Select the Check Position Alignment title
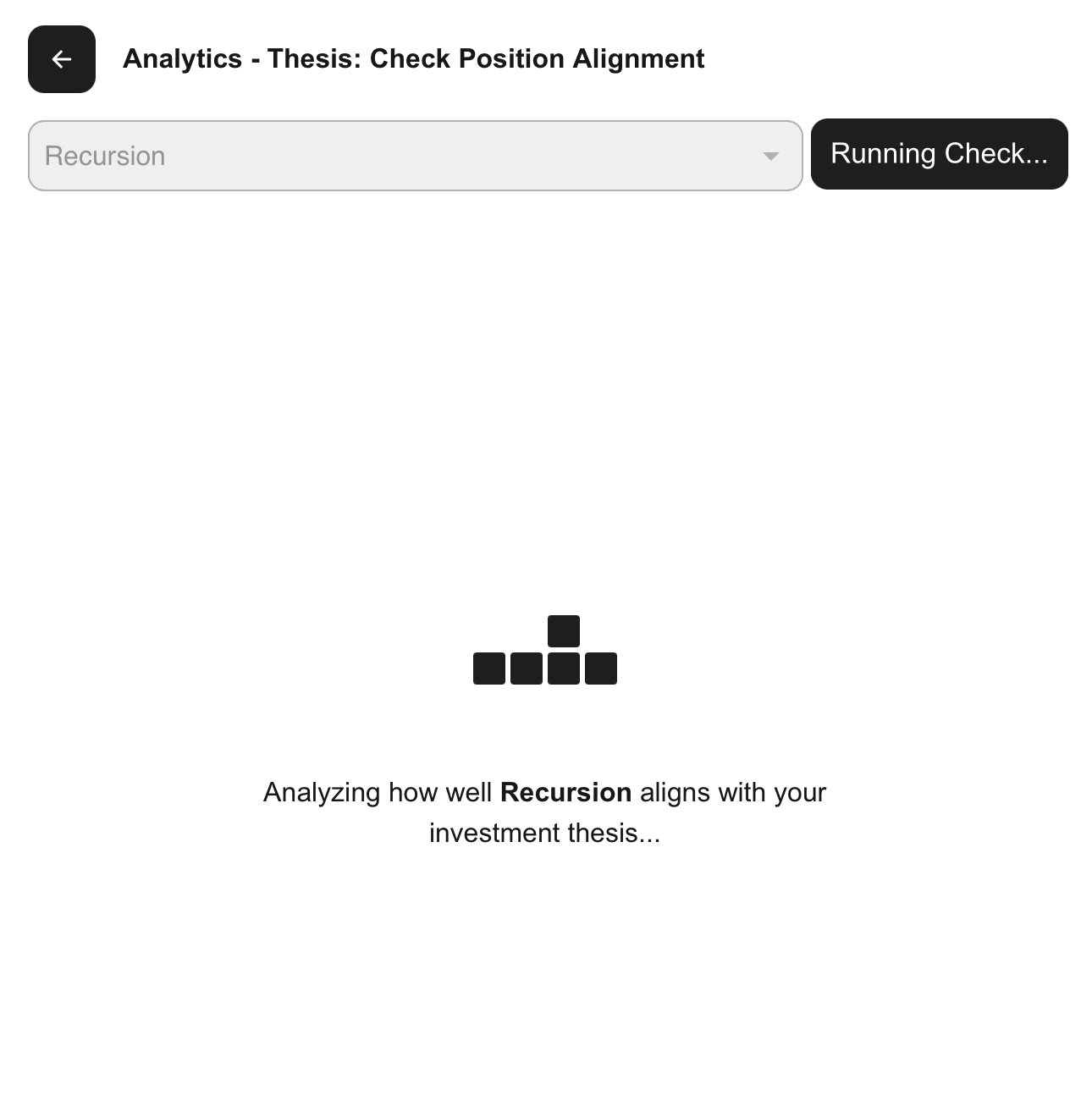The width and height of the screenshot is (1092, 1106). coord(537,59)
